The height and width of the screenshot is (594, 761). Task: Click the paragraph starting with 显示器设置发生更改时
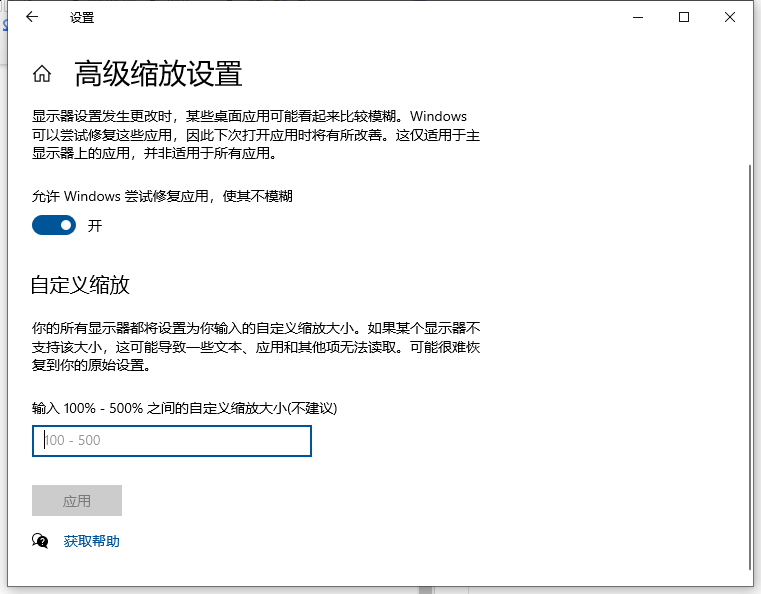(x=249, y=135)
